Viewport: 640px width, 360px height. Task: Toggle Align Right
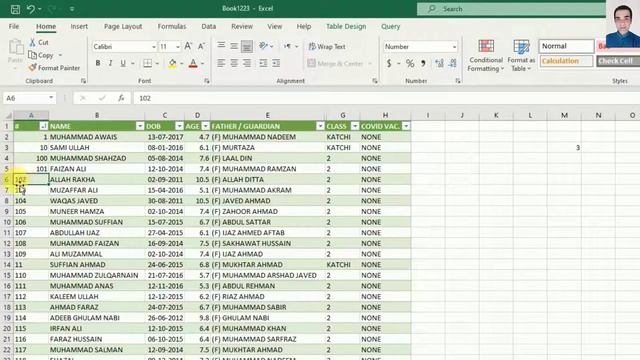coord(247,63)
